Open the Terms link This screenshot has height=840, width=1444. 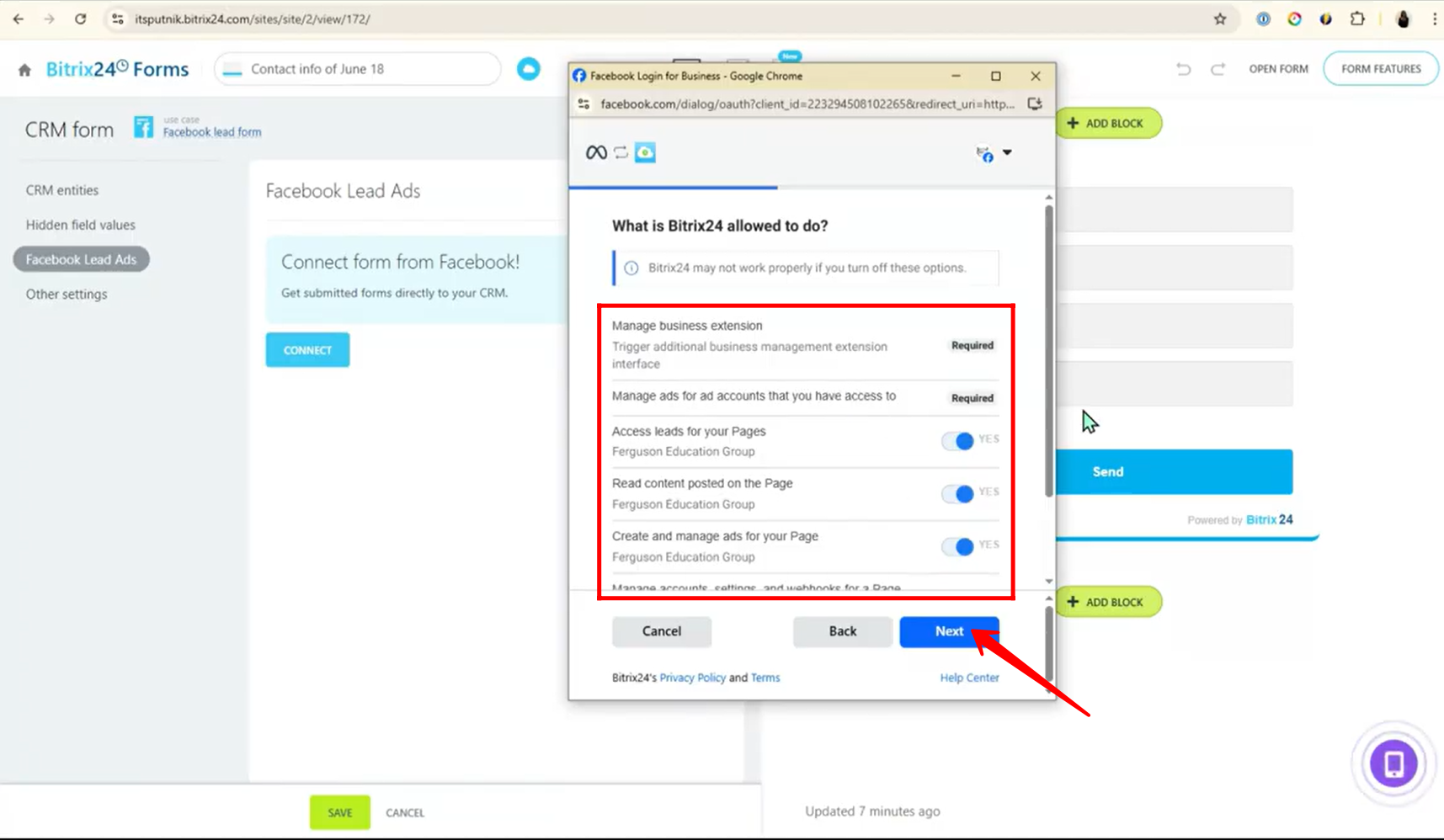pos(765,678)
